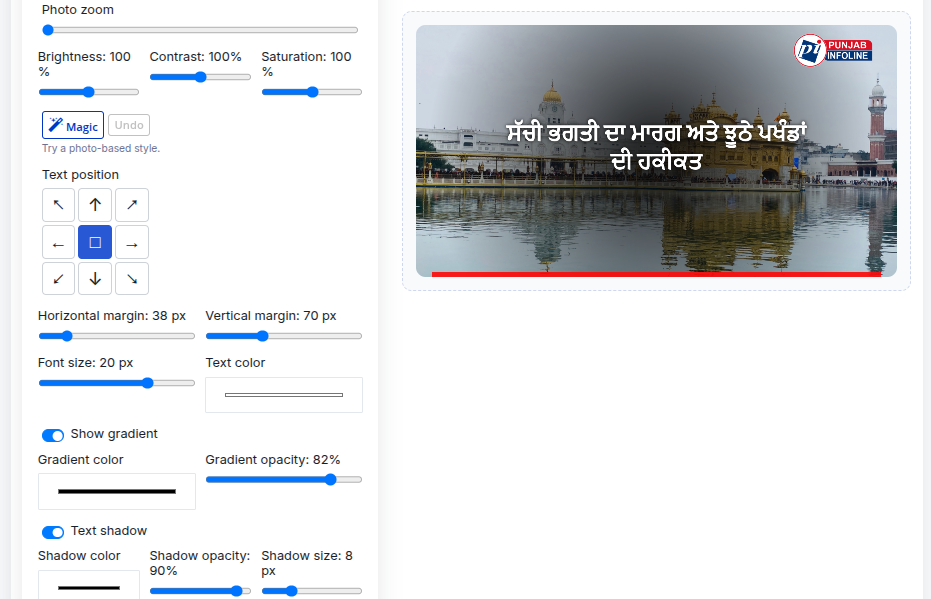Image resolution: width=931 pixels, height=599 pixels.
Task: Adjust the Contrast slider
Action: 200,77
